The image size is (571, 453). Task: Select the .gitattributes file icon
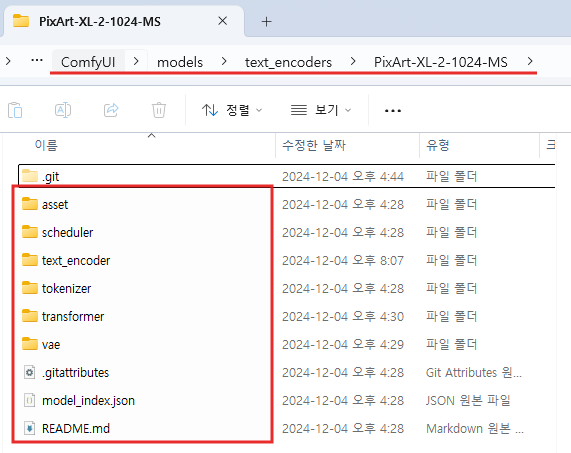[29, 373]
